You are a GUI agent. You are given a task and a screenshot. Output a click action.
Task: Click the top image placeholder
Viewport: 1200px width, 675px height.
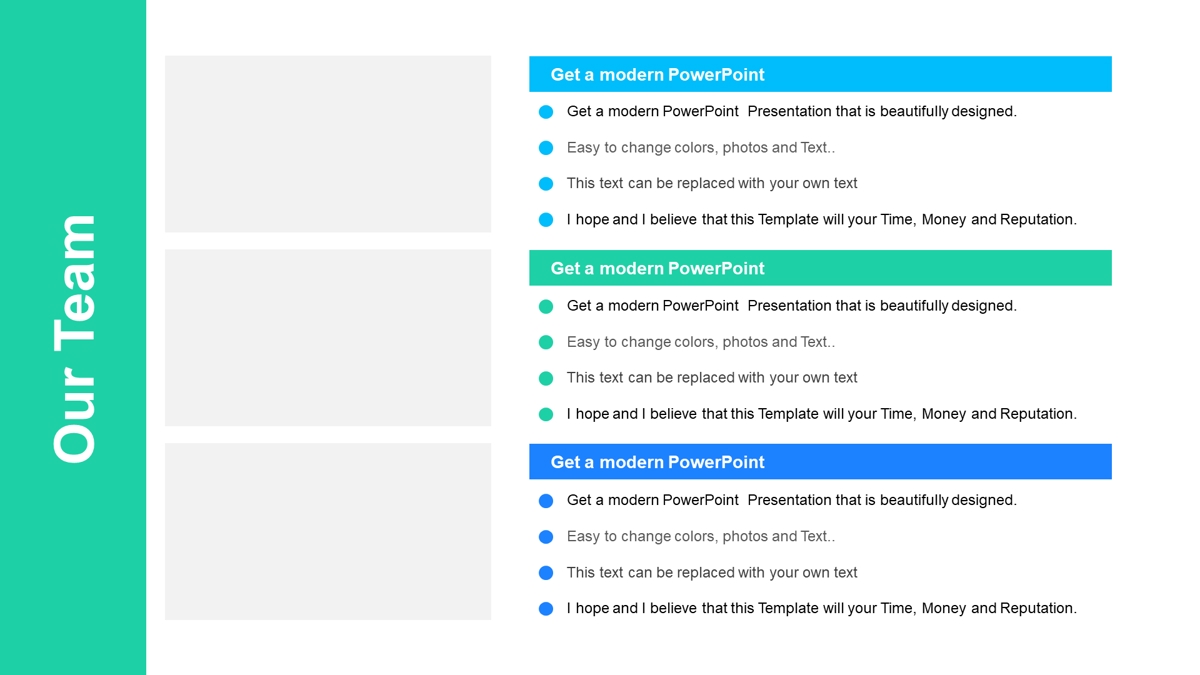click(x=328, y=144)
